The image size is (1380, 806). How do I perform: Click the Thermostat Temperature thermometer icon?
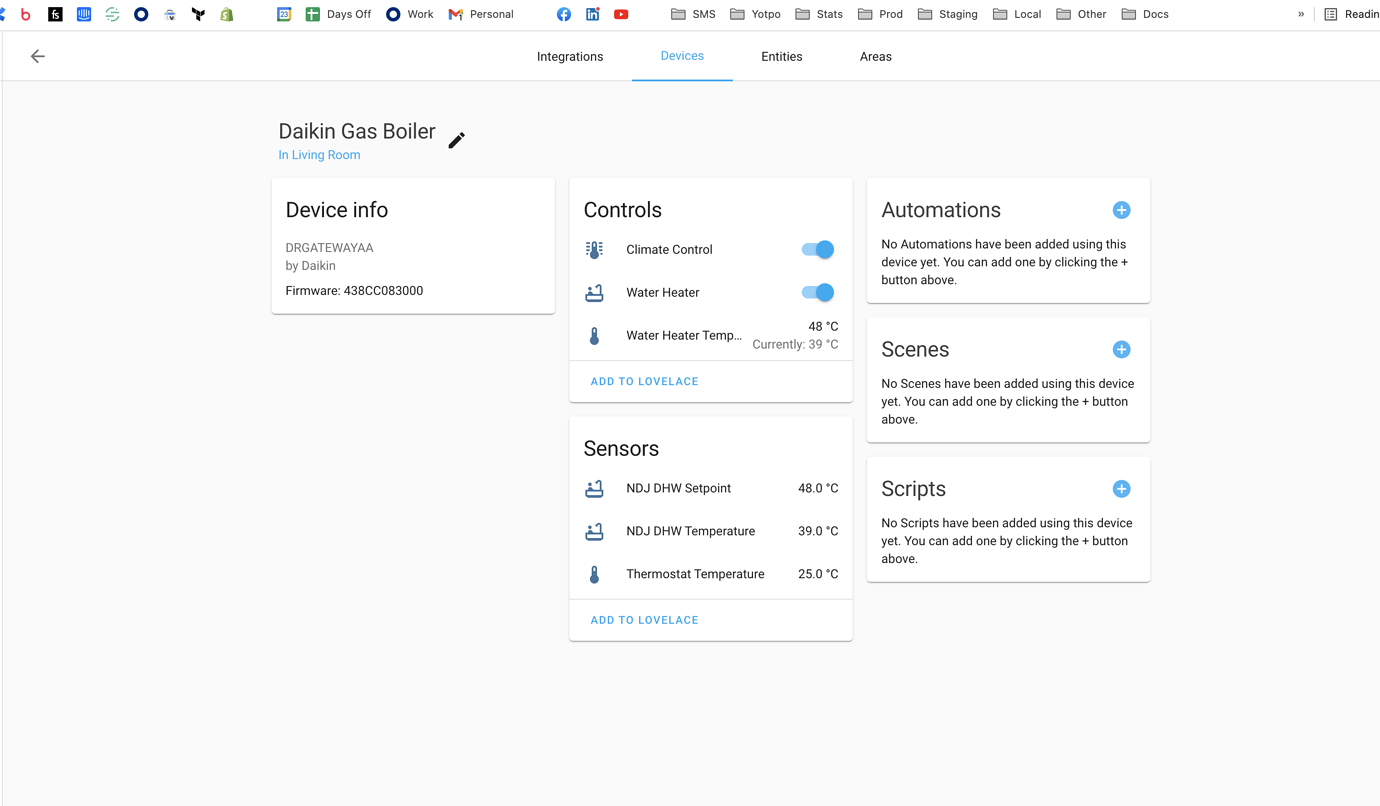(x=594, y=575)
